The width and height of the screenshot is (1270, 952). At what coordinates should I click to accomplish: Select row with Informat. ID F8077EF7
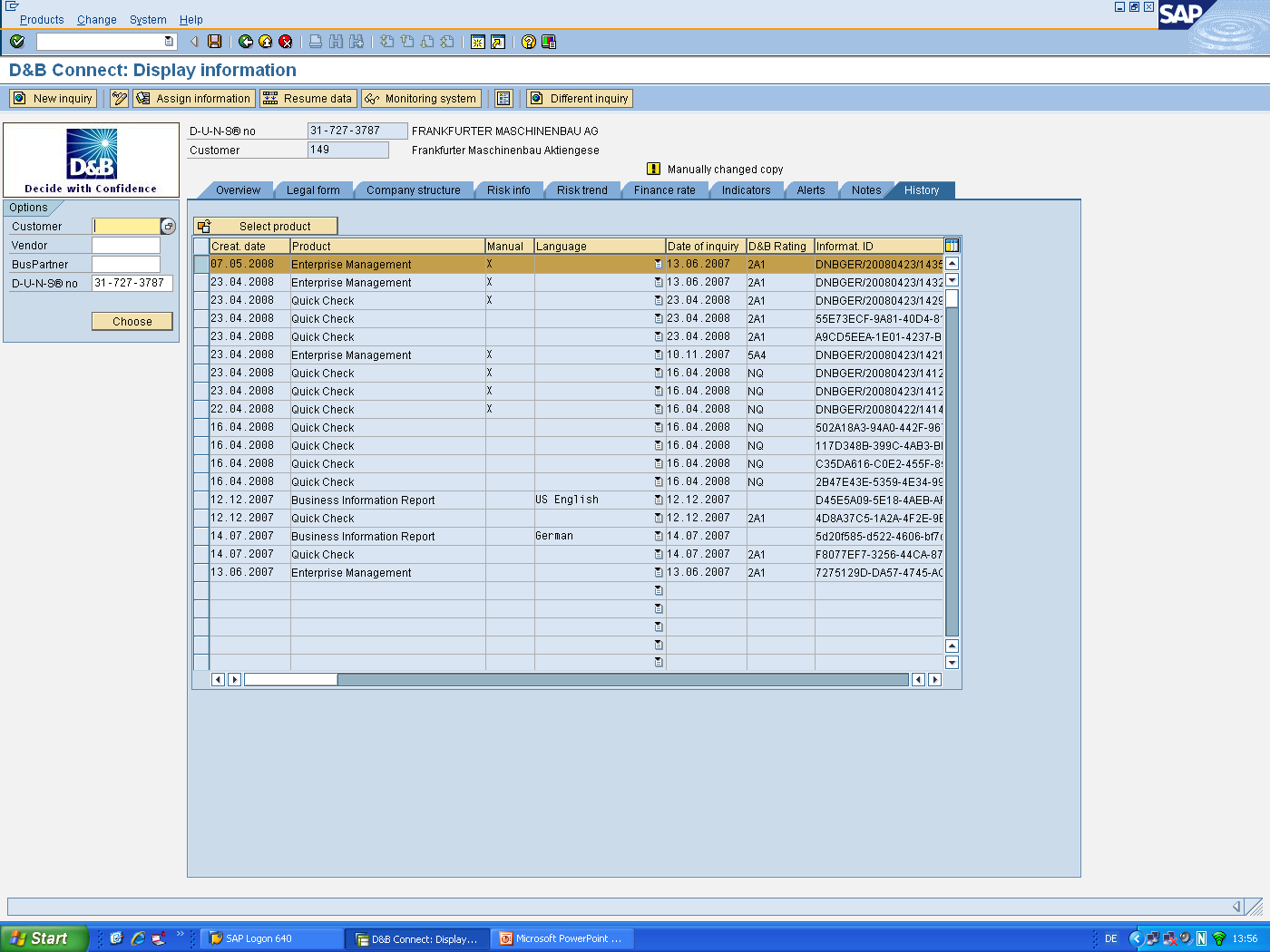pos(201,554)
